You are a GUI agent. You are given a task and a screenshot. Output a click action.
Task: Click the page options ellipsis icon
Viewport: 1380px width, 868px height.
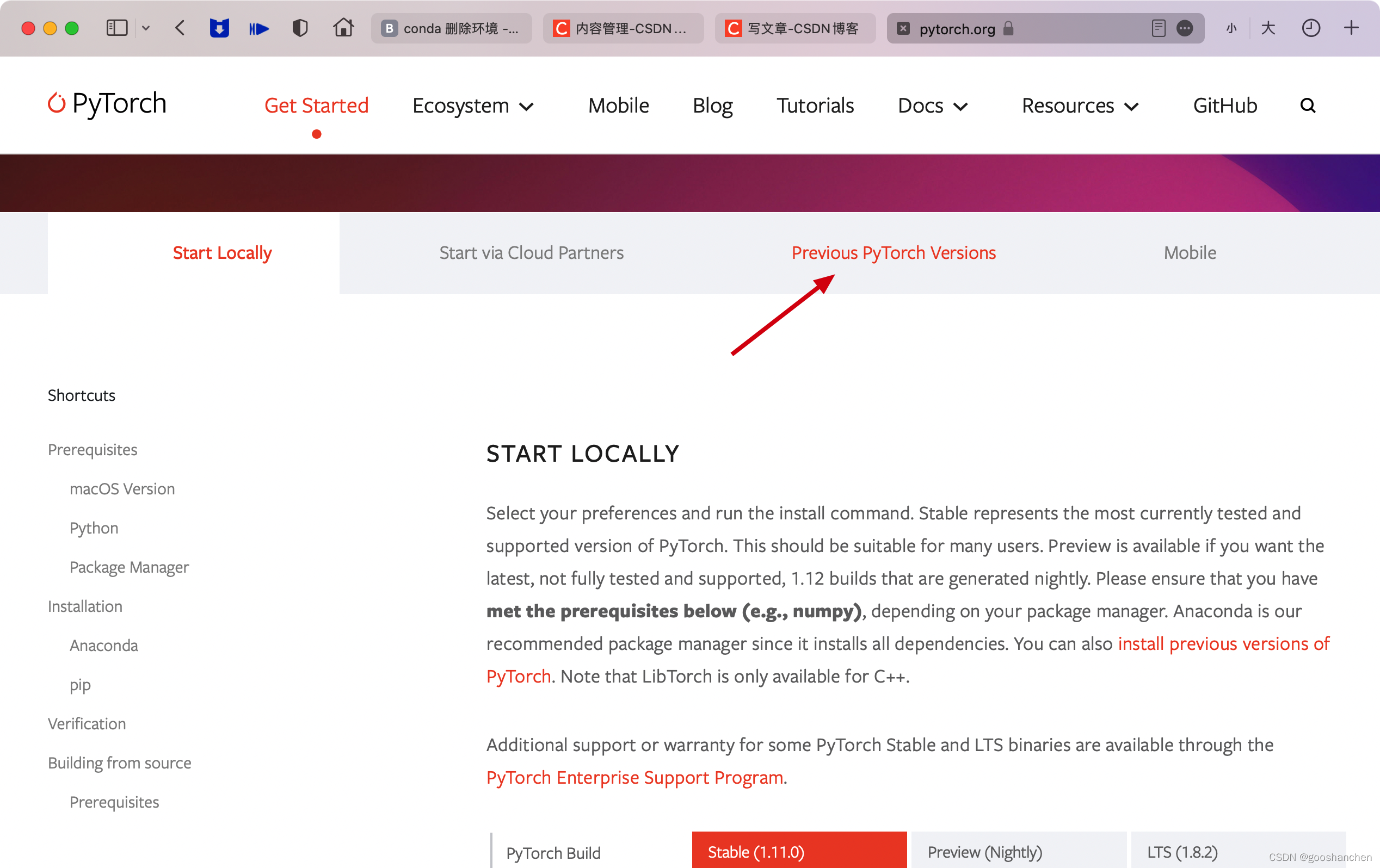tap(1185, 28)
